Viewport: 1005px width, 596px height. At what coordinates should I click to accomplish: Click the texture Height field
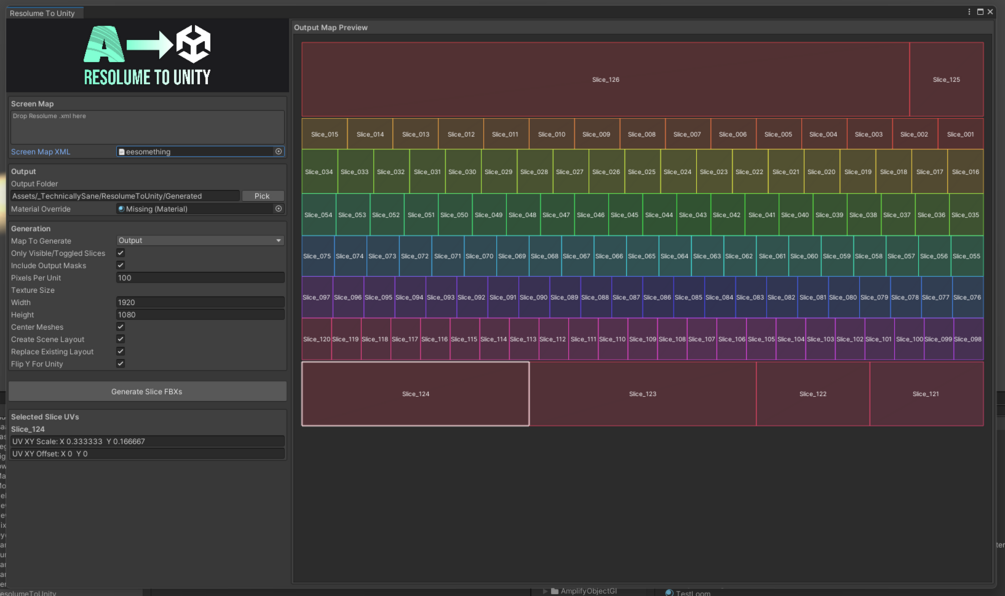[x=200, y=315]
